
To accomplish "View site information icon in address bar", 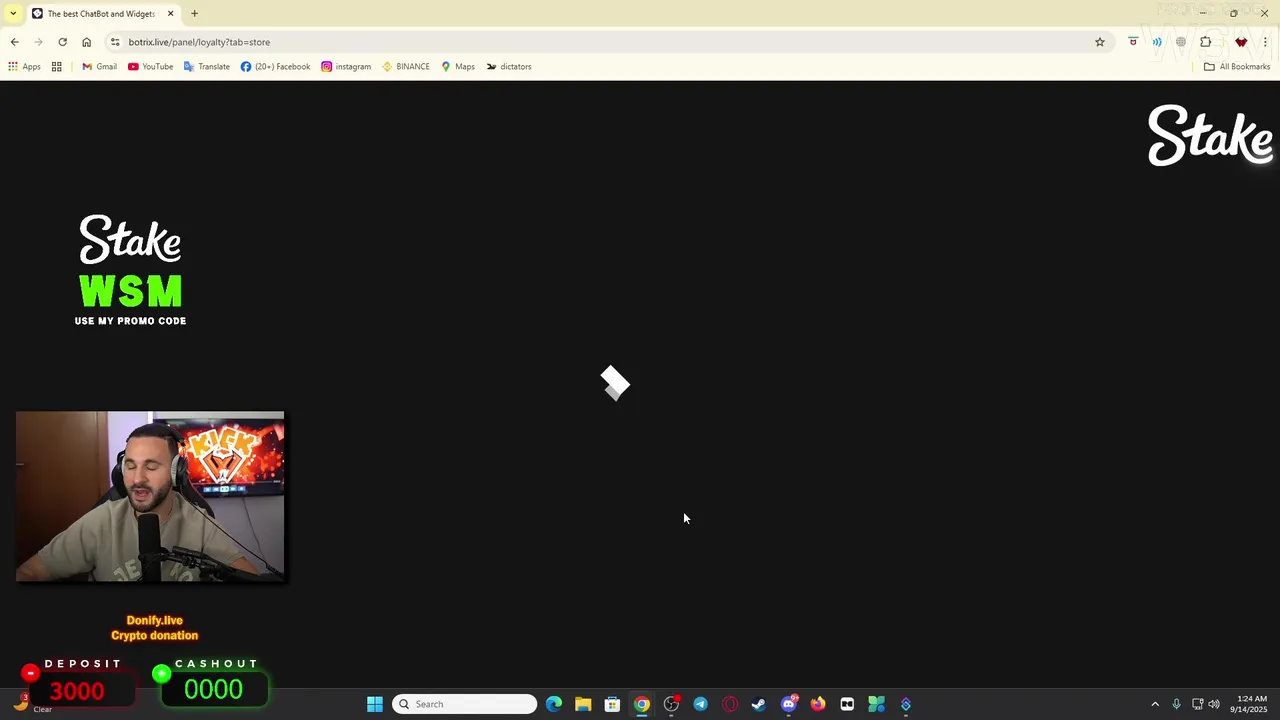I will (x=115, y=42).
